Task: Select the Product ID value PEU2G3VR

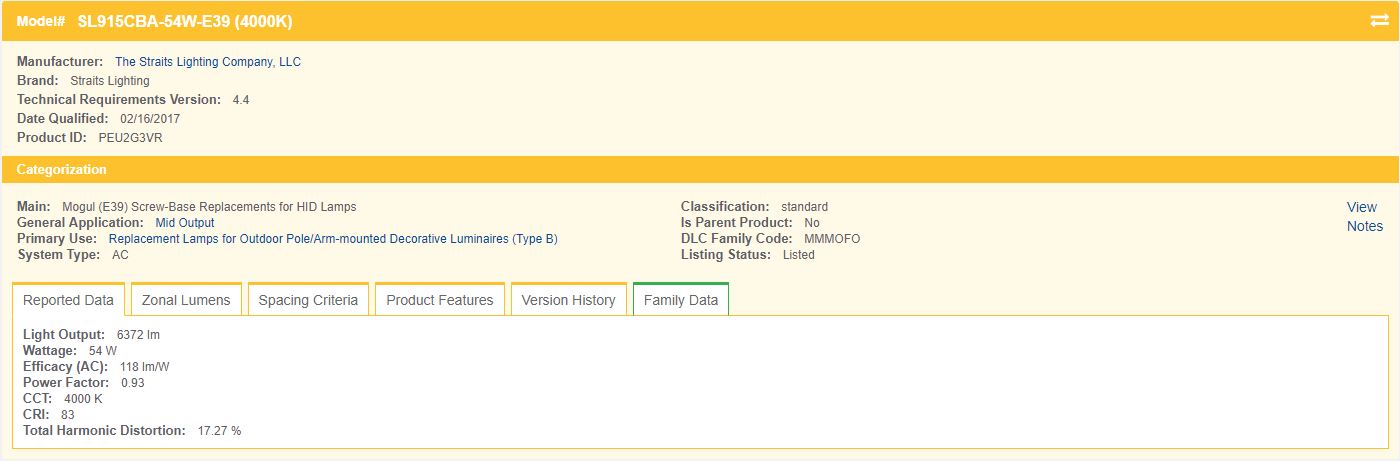Action: [130, 138]
